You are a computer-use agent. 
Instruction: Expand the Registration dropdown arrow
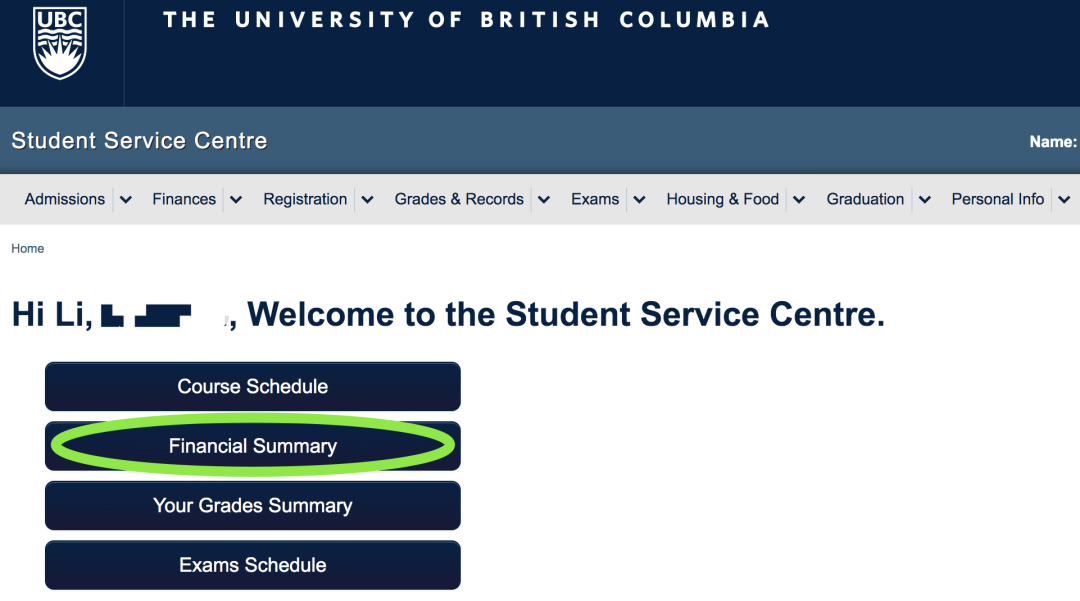[367, 200]
